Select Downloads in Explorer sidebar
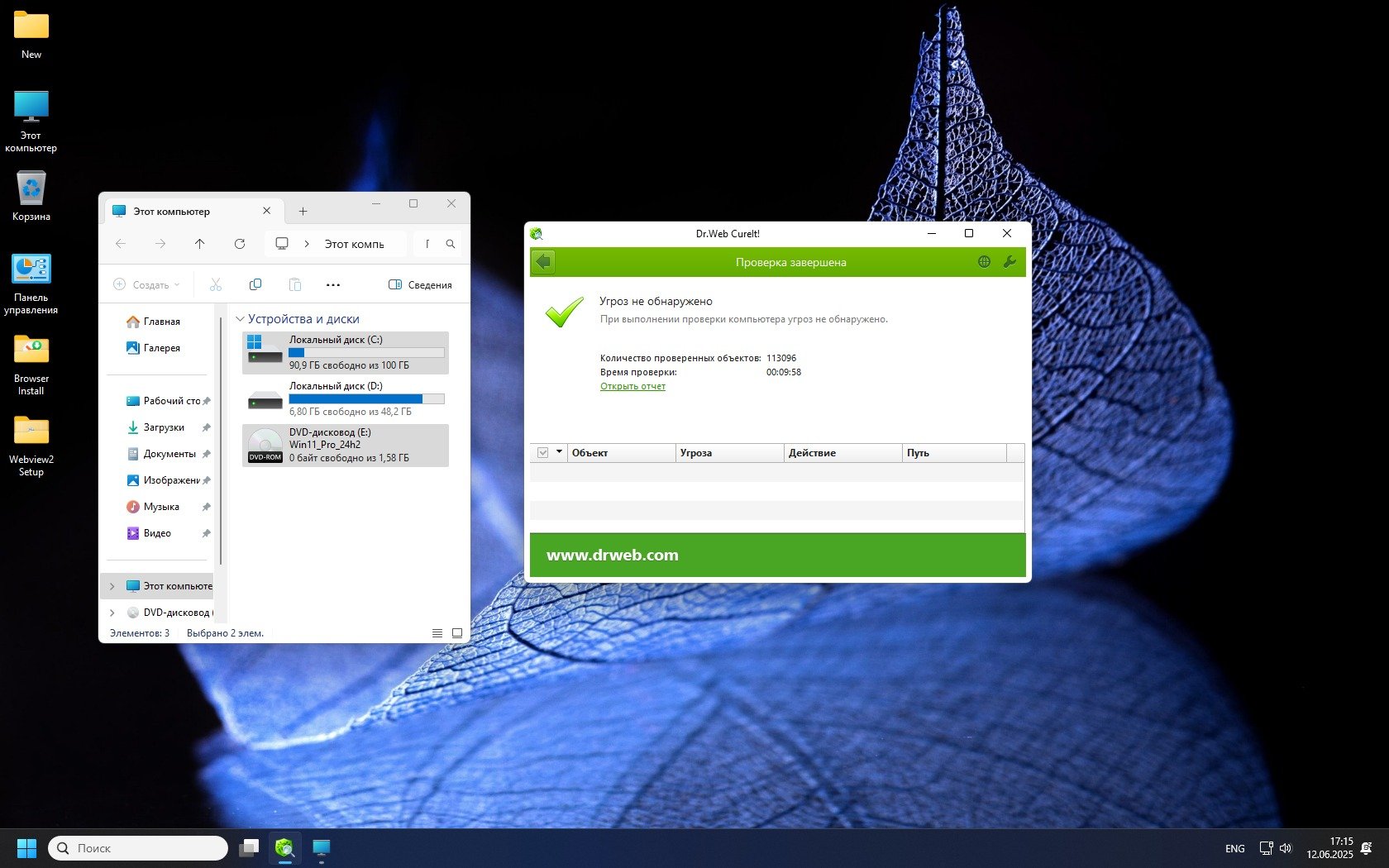 click(164, 427)
